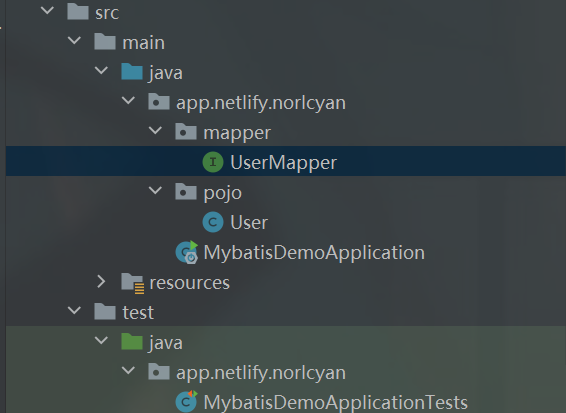Click the MybatisDemoApplicationTests test class icon
Viewport: 566px width, 413px height.
point(187,401)
